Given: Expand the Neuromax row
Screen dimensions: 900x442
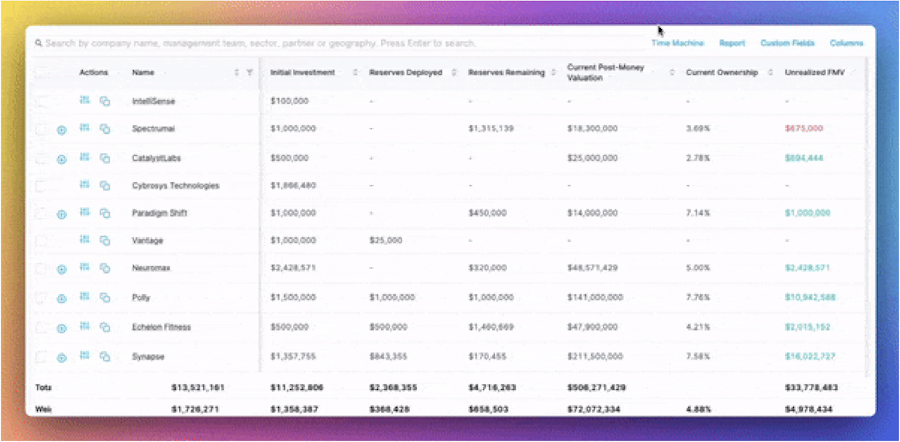Looking at the screenshot, I should click(x=62, y=269).
